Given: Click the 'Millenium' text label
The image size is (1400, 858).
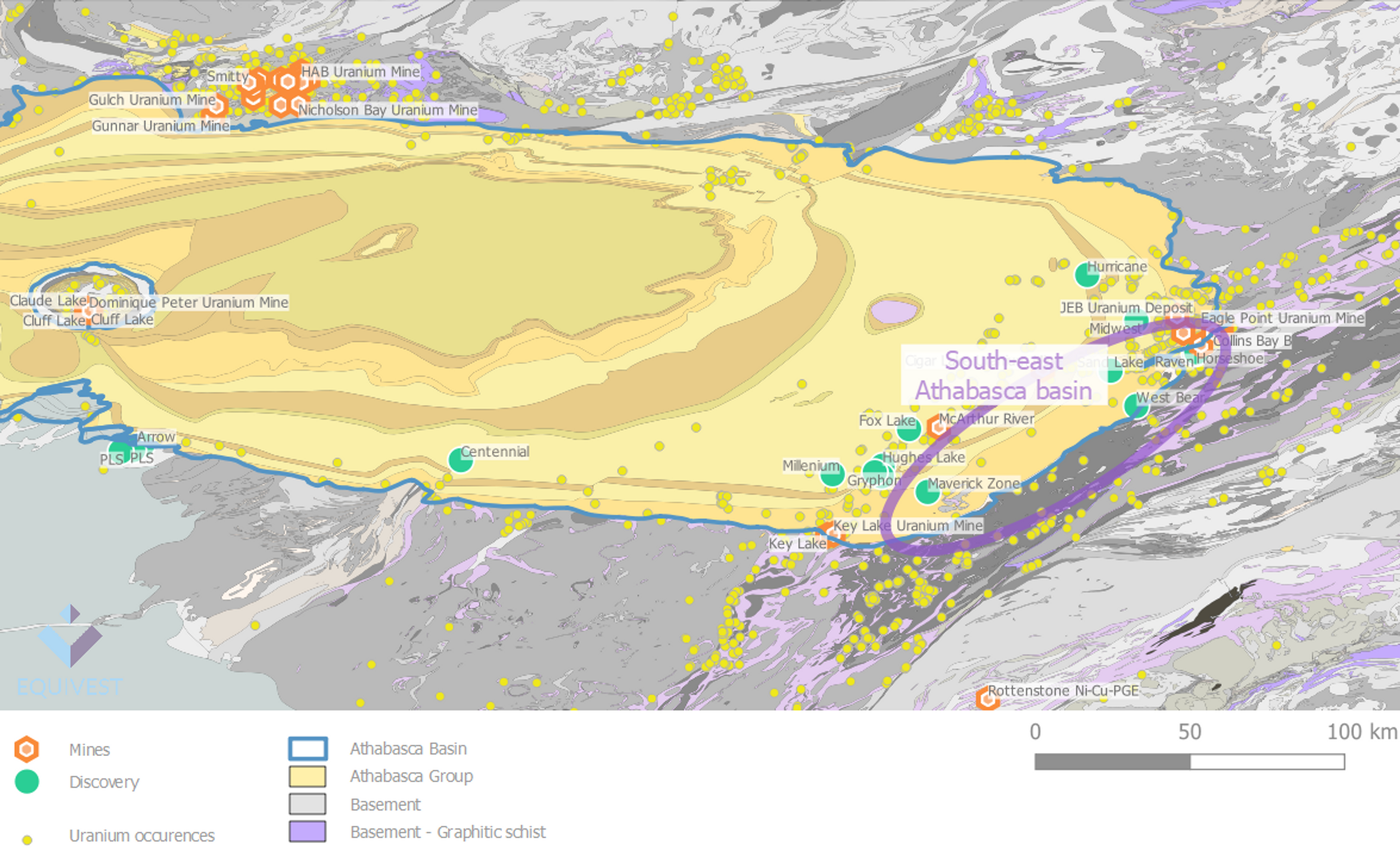Looking at the screenshot, I should 811,466.
